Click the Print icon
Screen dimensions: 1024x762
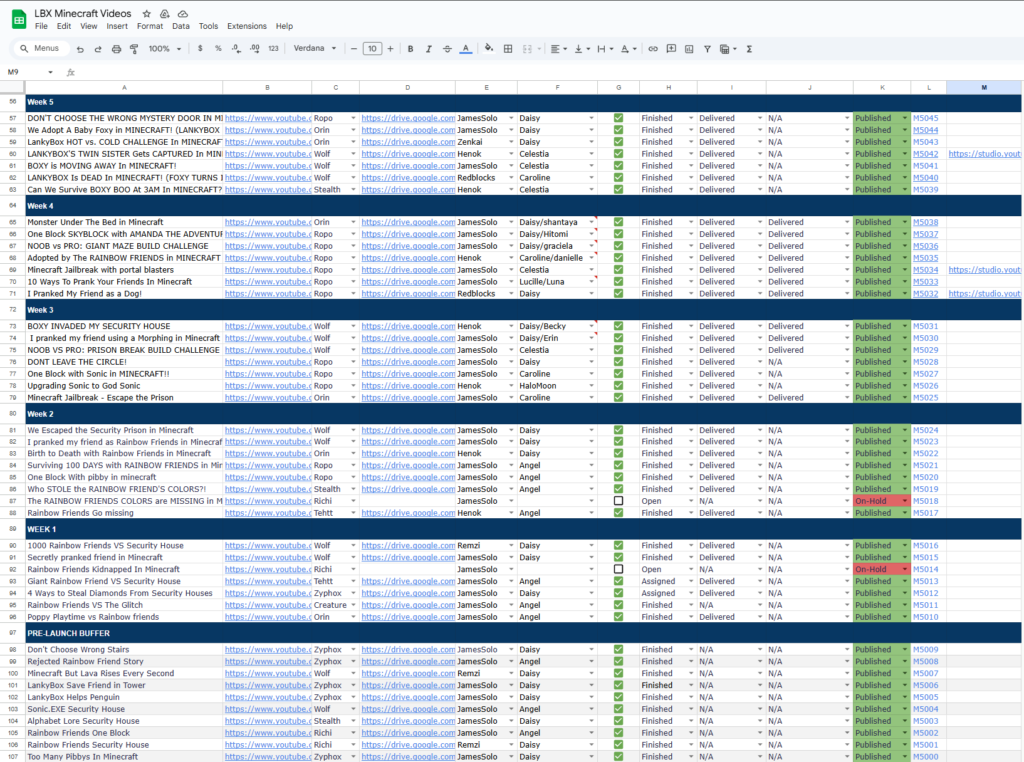[116, 48]
